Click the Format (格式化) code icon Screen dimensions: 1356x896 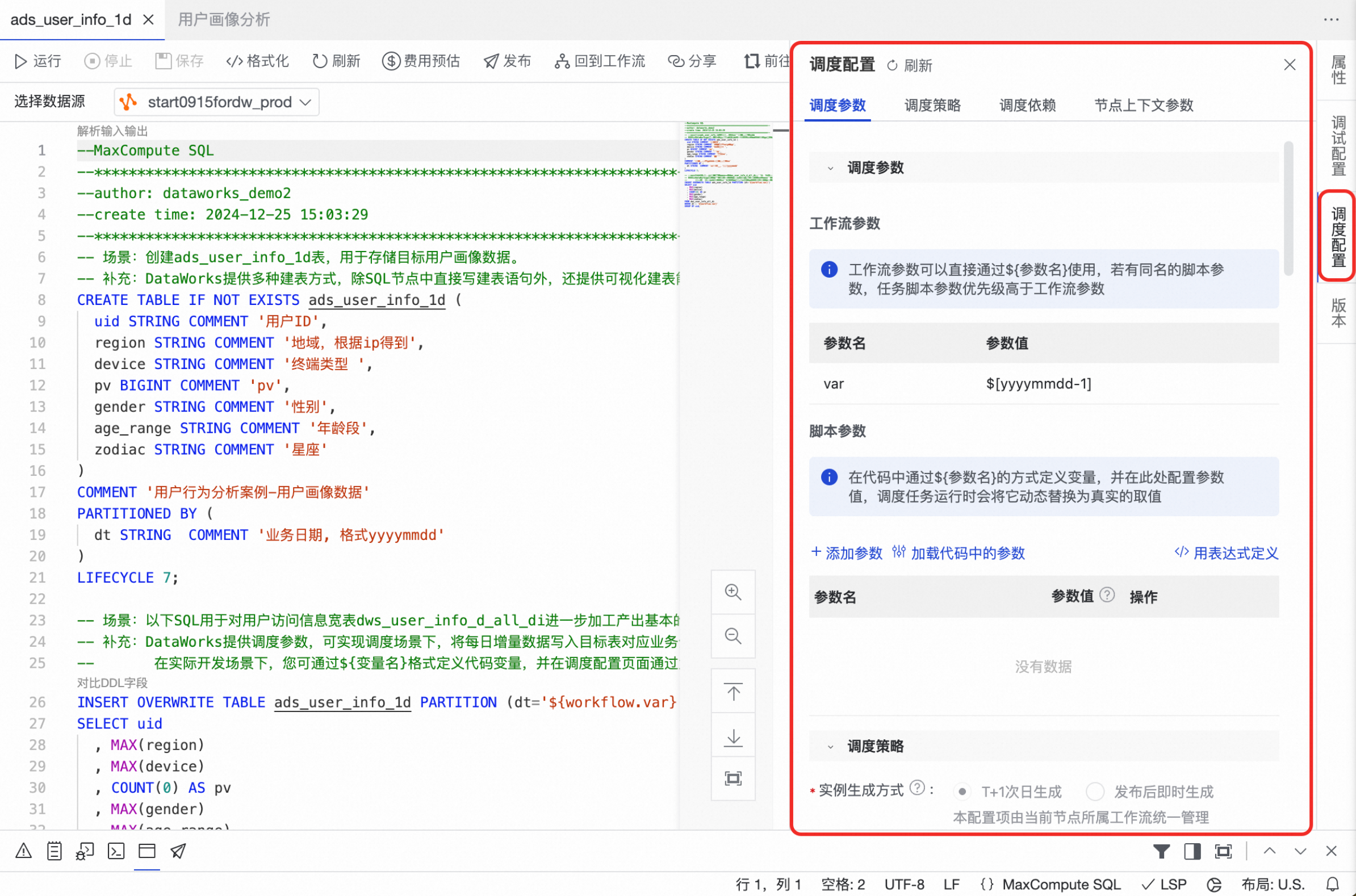click(x=235, y=61)
